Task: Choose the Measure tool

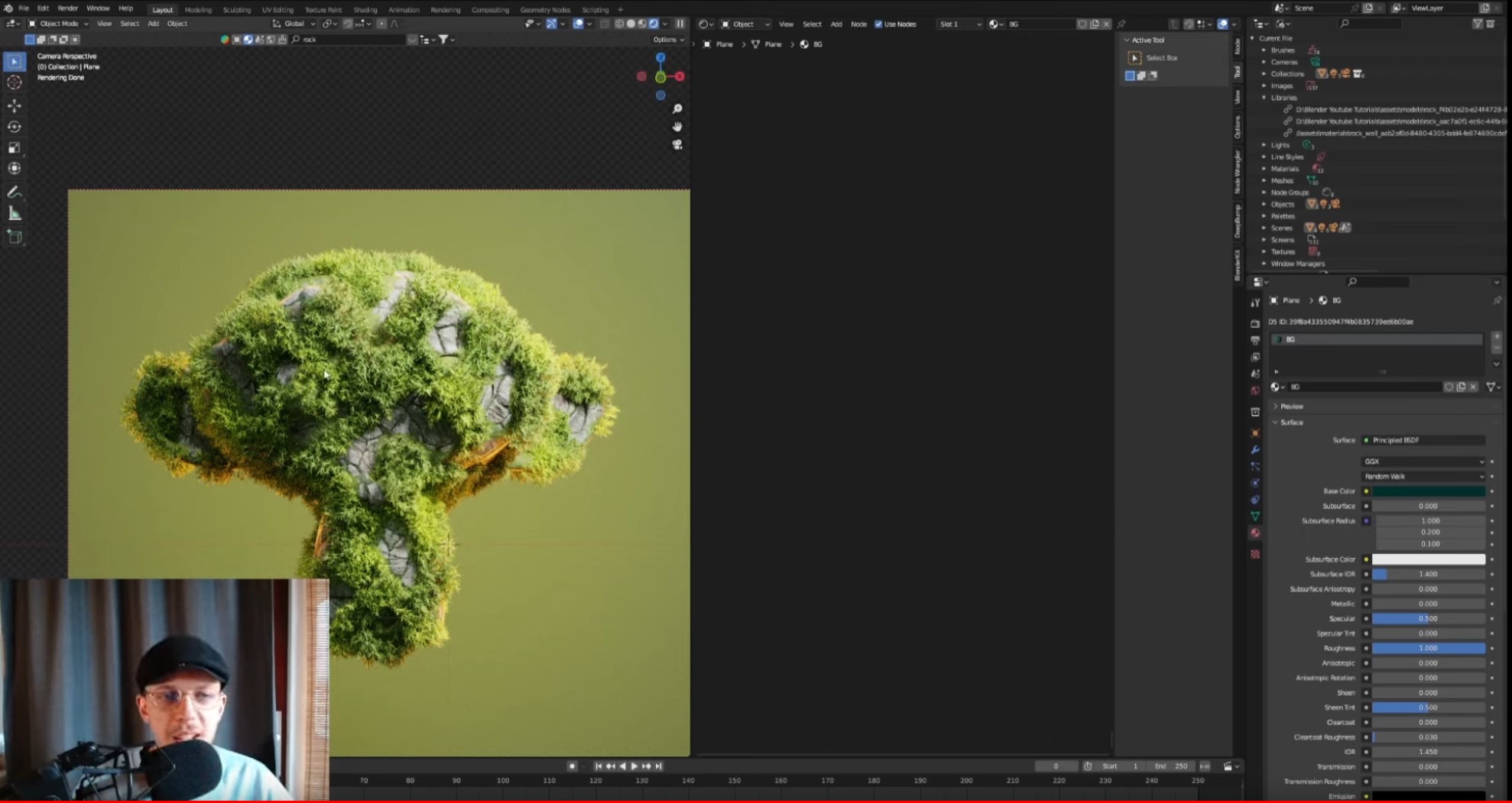Action: click(15, 214)
